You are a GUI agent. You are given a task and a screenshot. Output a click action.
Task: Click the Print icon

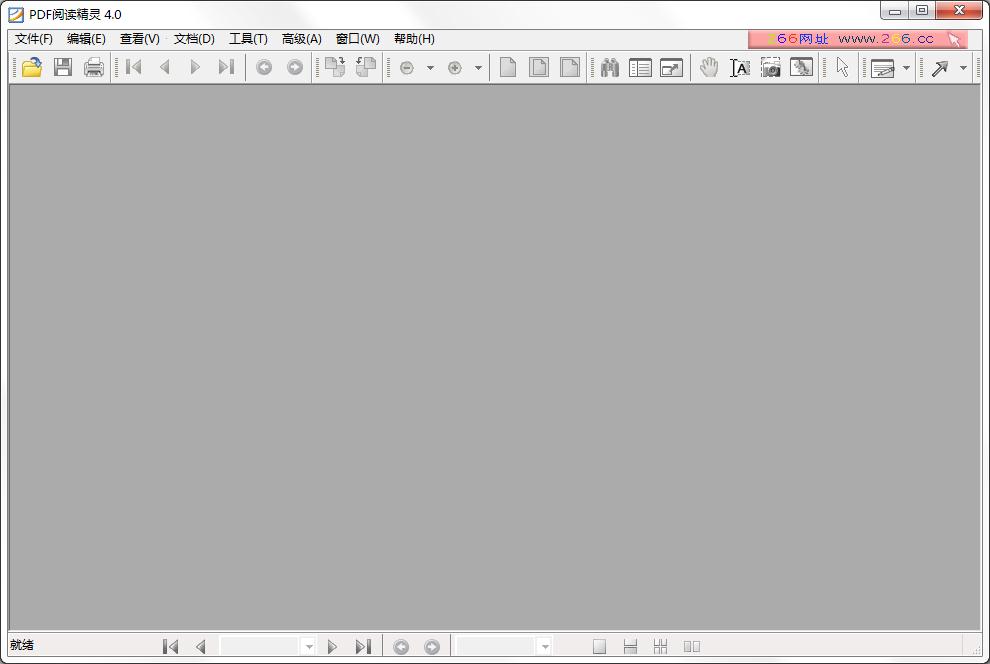[91, 67]
